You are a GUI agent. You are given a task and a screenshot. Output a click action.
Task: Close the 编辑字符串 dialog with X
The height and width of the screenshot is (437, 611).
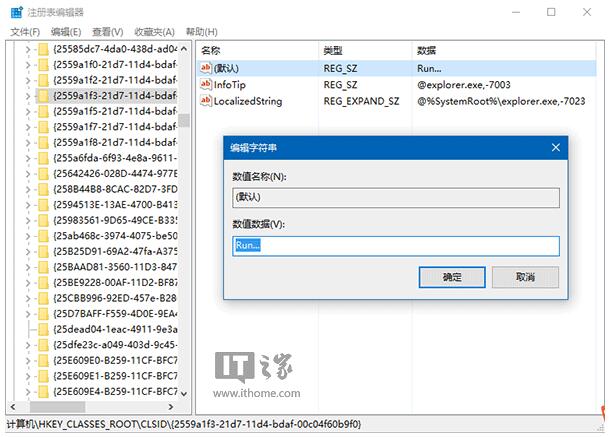coord(556,147)
